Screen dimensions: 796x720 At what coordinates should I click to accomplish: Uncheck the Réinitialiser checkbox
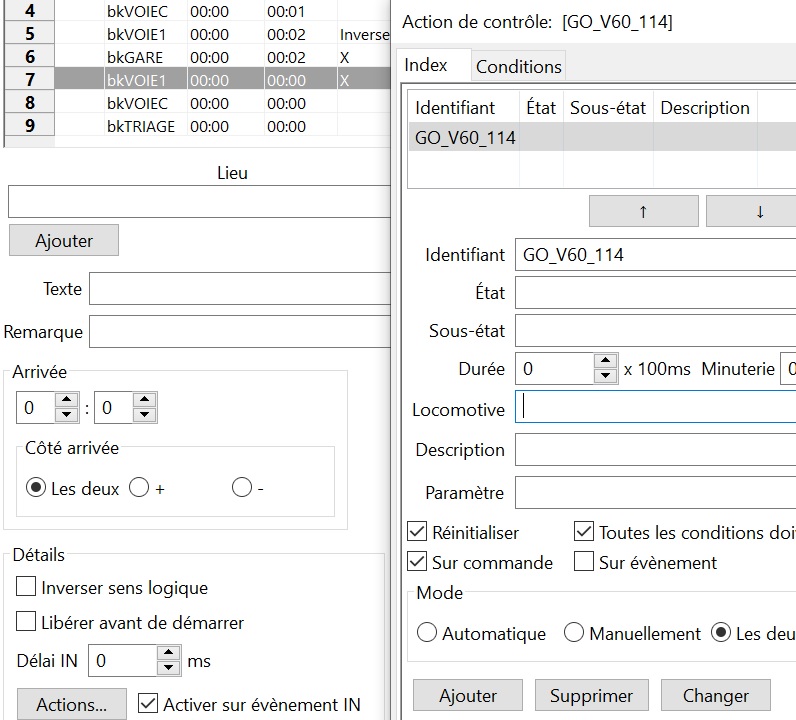tap(417, 532)
